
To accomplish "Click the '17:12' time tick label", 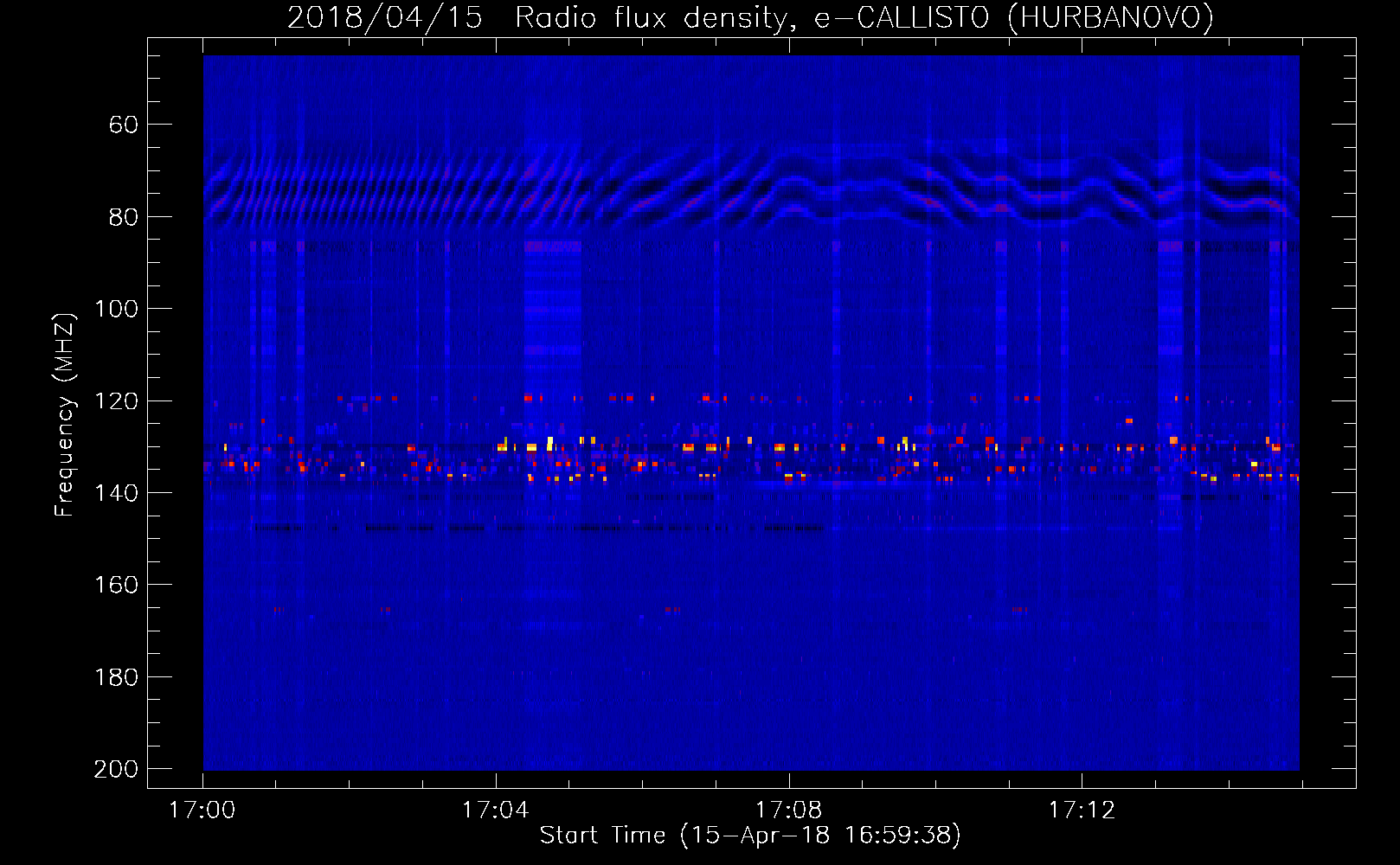I will coord(1082,811).
